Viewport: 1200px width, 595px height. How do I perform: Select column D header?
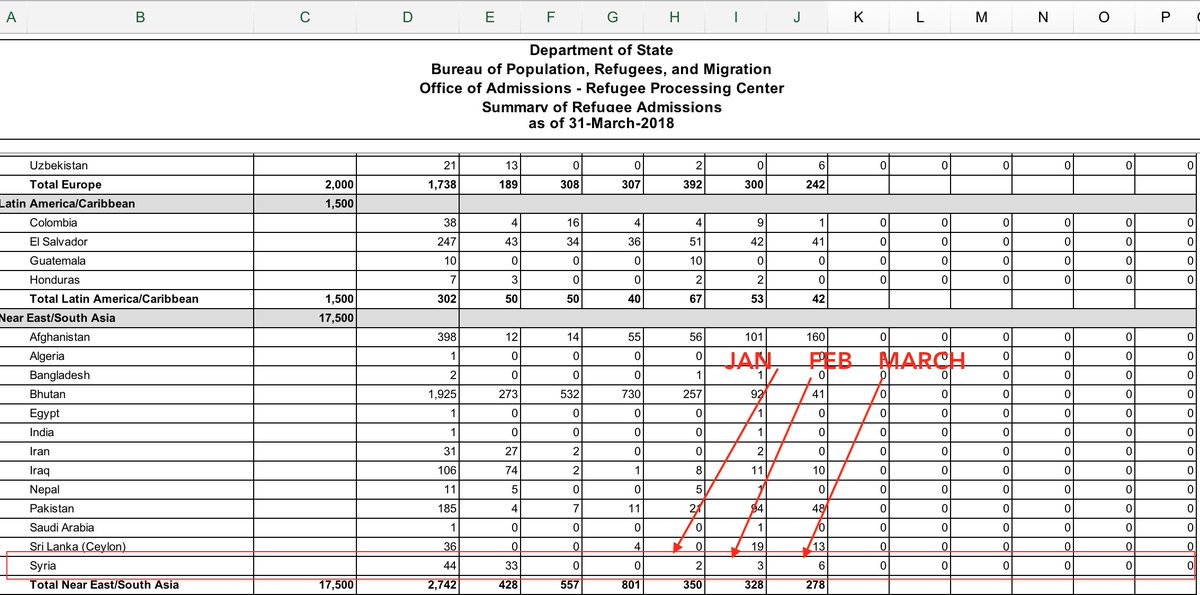click(407, 16)
